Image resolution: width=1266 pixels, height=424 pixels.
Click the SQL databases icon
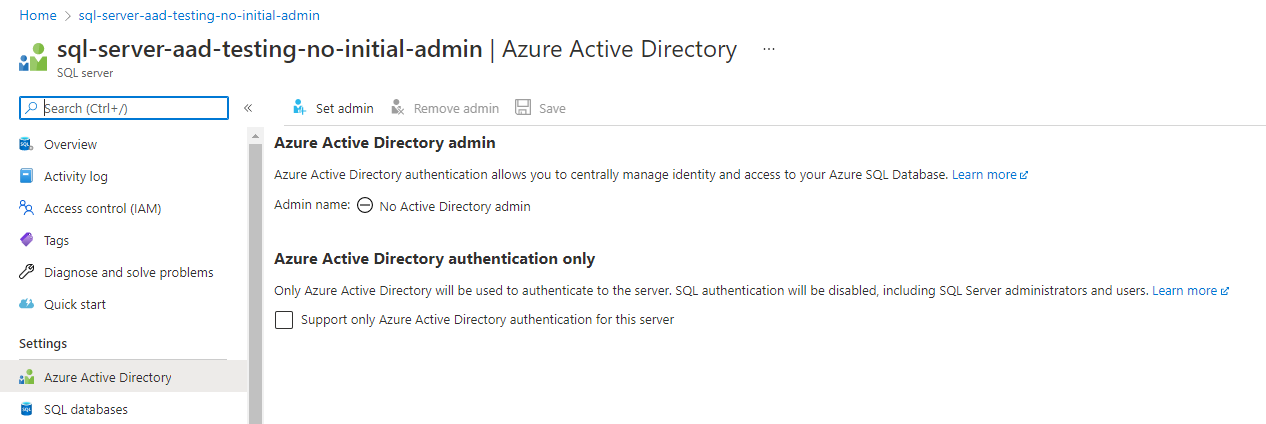click(27, 410)
